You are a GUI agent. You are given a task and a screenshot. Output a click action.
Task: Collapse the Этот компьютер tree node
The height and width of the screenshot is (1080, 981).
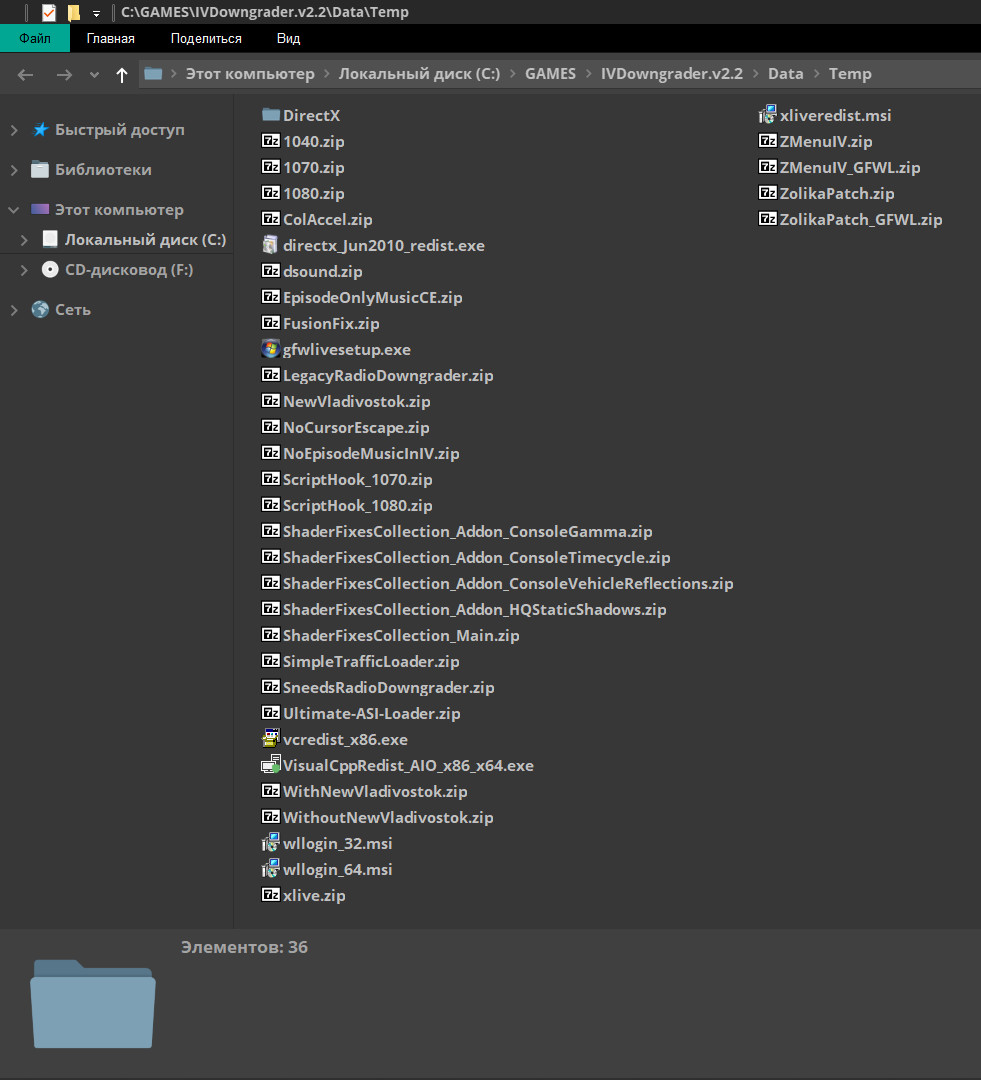[13, 209]
